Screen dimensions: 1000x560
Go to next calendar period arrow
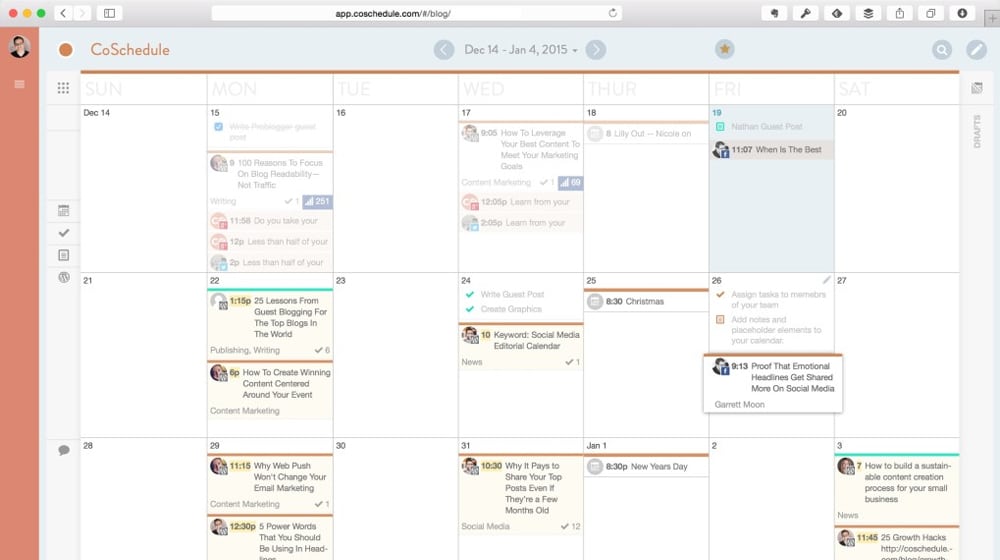596,50
